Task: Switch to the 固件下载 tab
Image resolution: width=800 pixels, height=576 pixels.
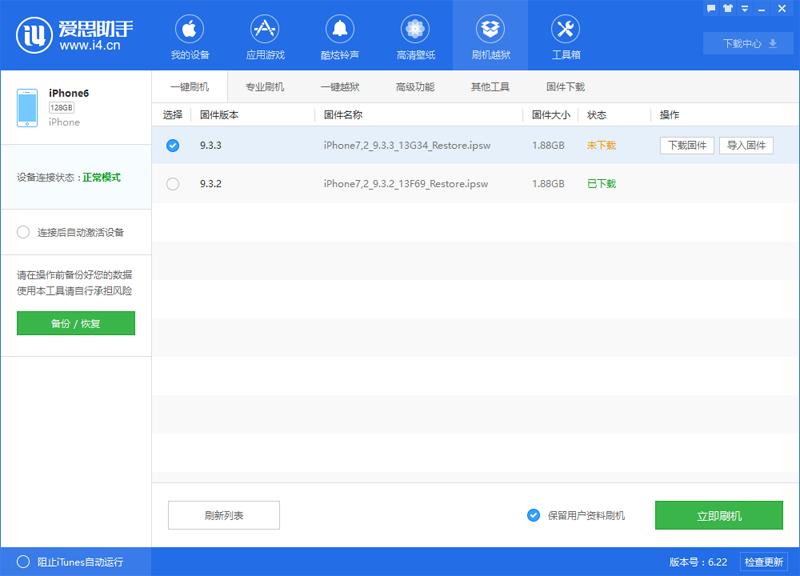Action: pyautogui.click(x=561, y=87)
